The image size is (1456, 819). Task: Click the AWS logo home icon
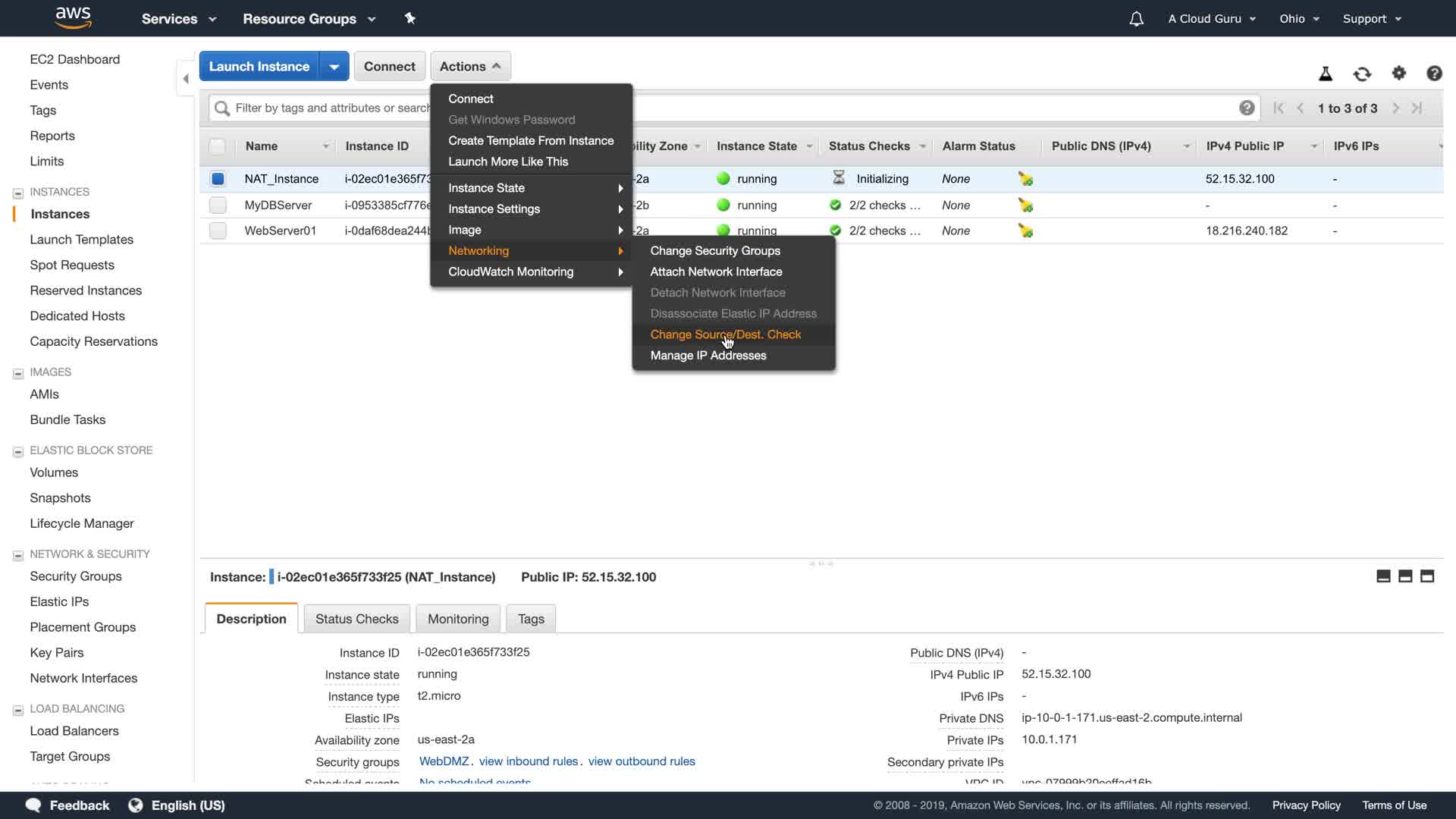pos(74,18)
